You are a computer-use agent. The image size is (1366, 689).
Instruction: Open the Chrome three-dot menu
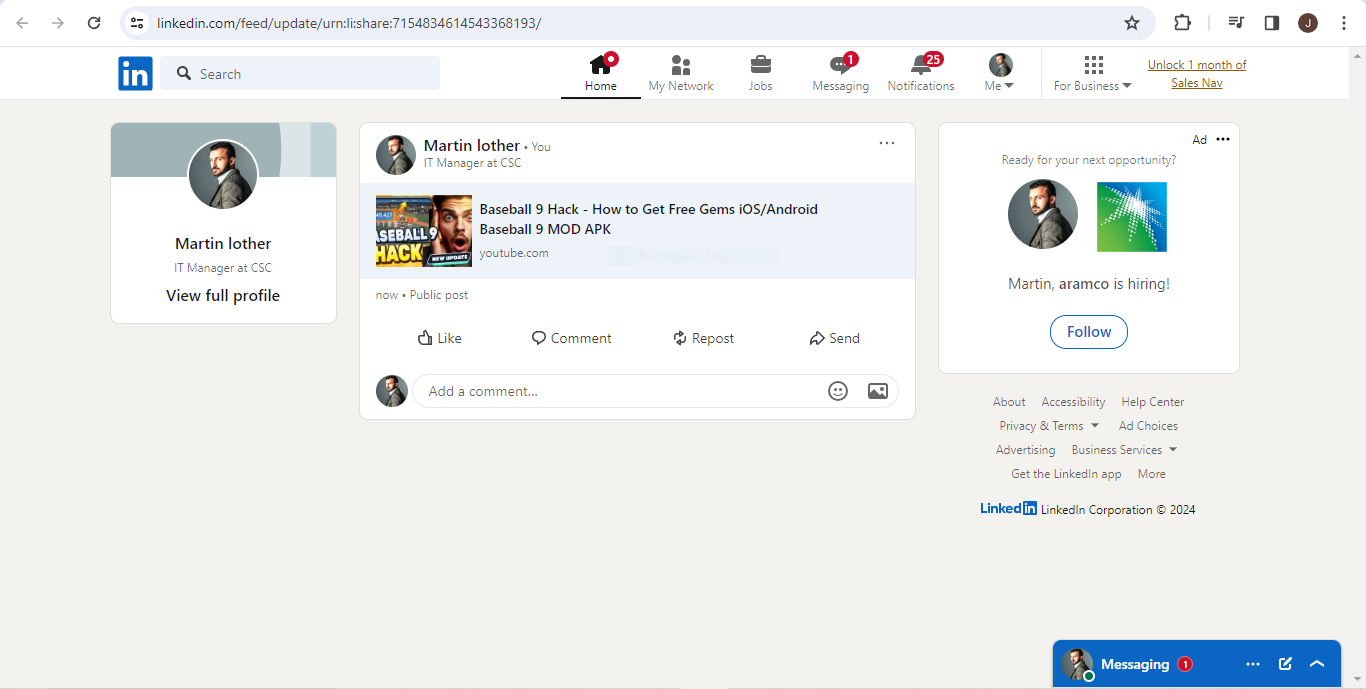[x=1344, y=23]
